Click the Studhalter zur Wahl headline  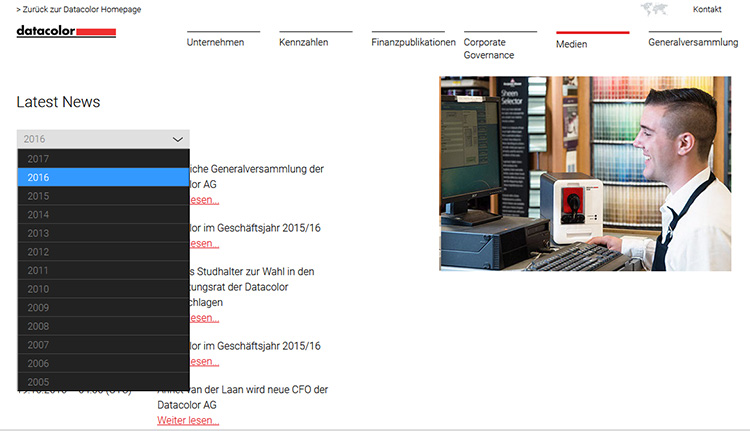(252, 287)
